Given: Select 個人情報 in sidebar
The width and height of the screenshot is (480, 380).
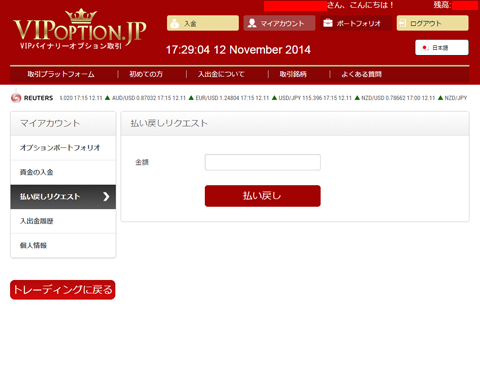Looking at the screenshot, I should click(x=63, y=245).
